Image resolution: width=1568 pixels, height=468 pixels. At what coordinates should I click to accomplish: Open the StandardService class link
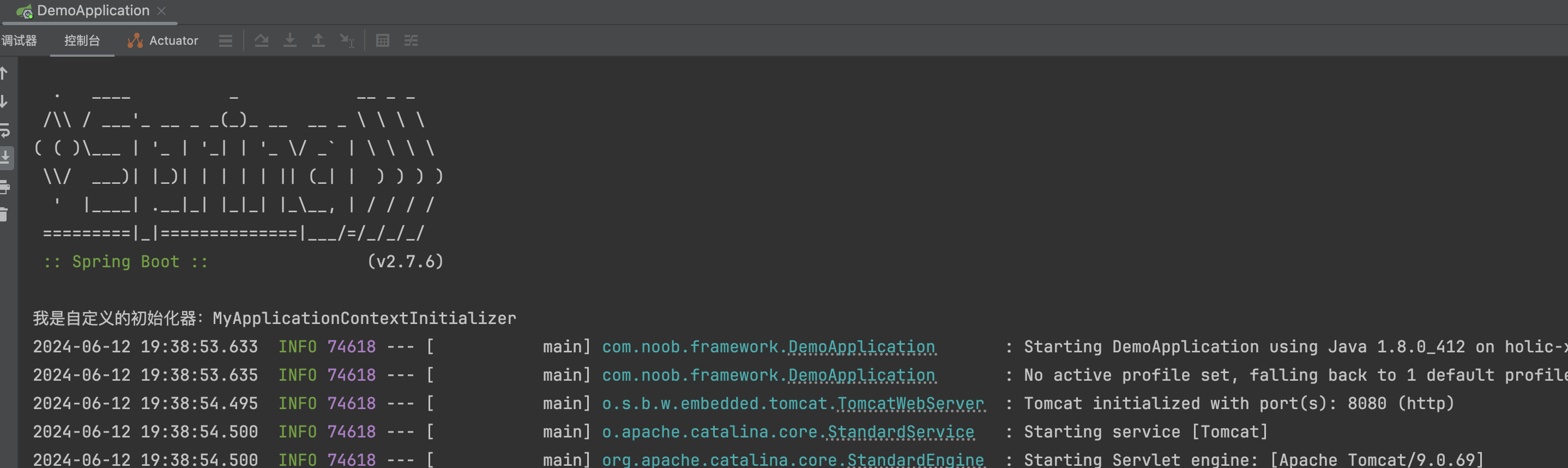point(901,432)
